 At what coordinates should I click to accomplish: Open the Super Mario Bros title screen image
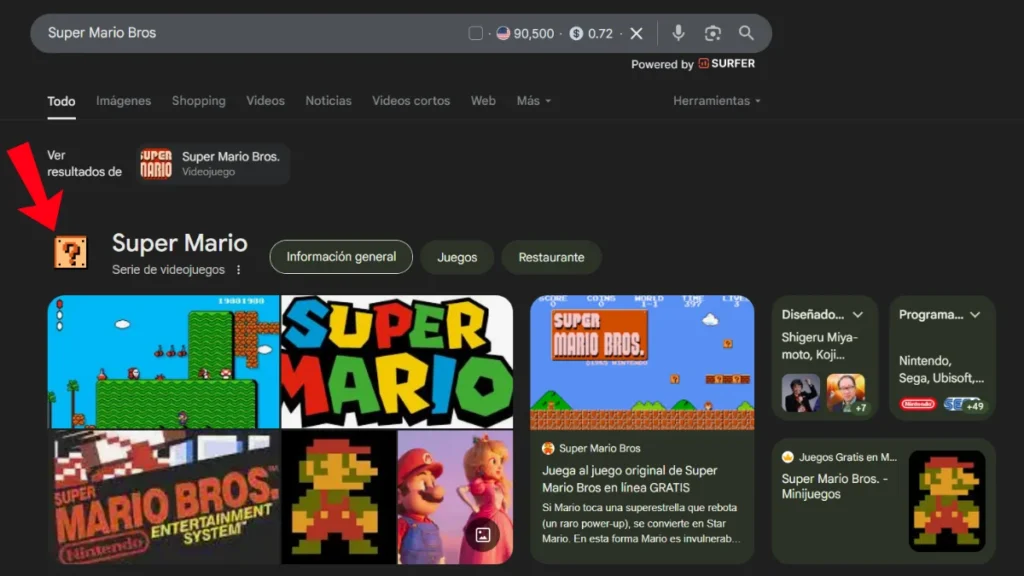click(x=642, y=362)
